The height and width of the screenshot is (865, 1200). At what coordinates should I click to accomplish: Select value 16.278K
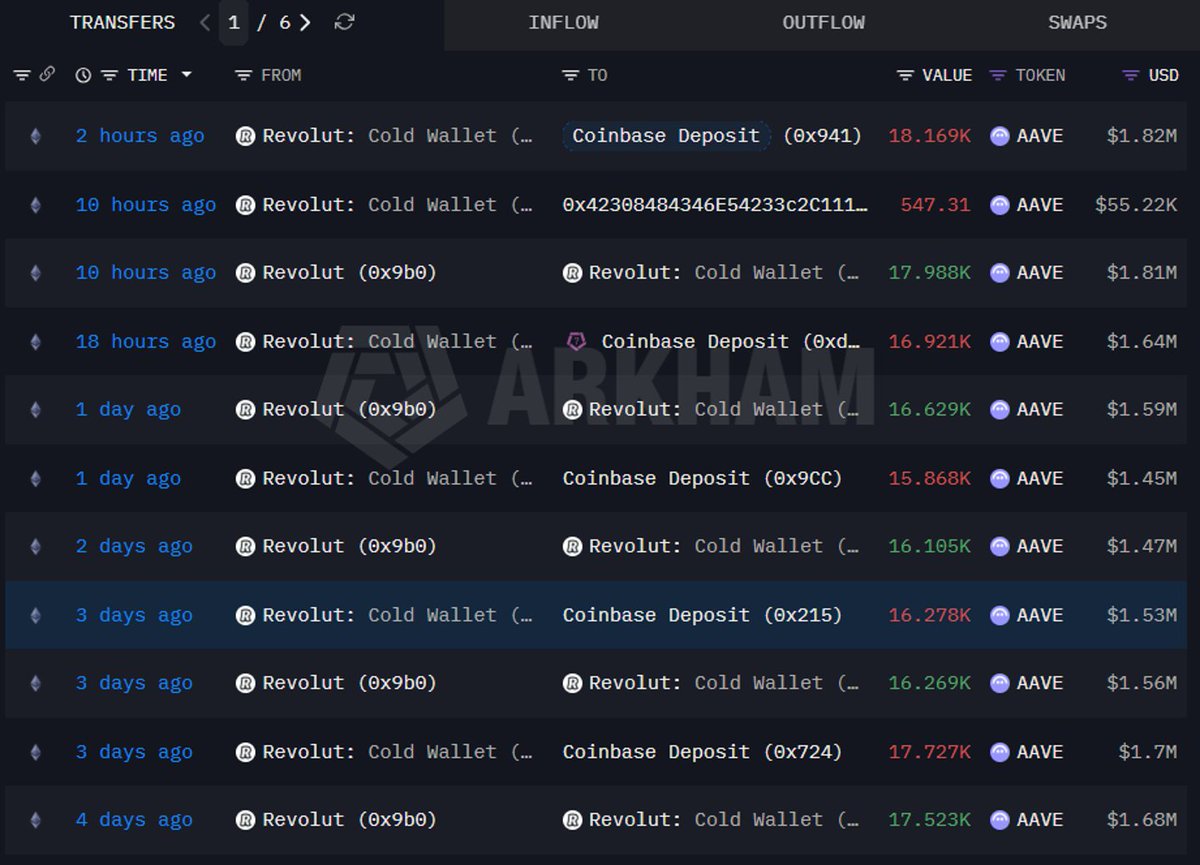pos(929,615)
